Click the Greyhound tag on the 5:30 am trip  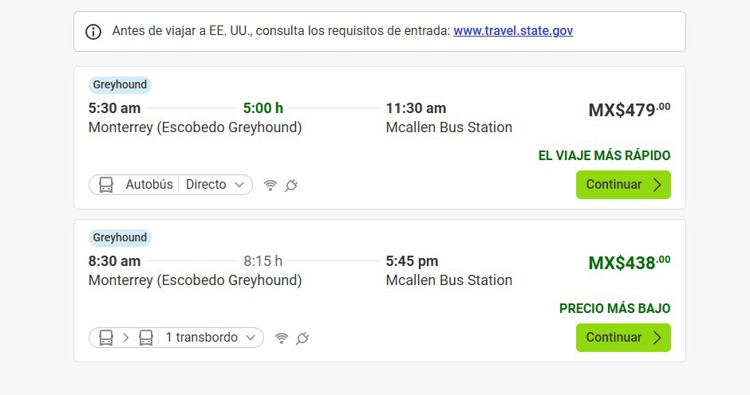[120, 85]
